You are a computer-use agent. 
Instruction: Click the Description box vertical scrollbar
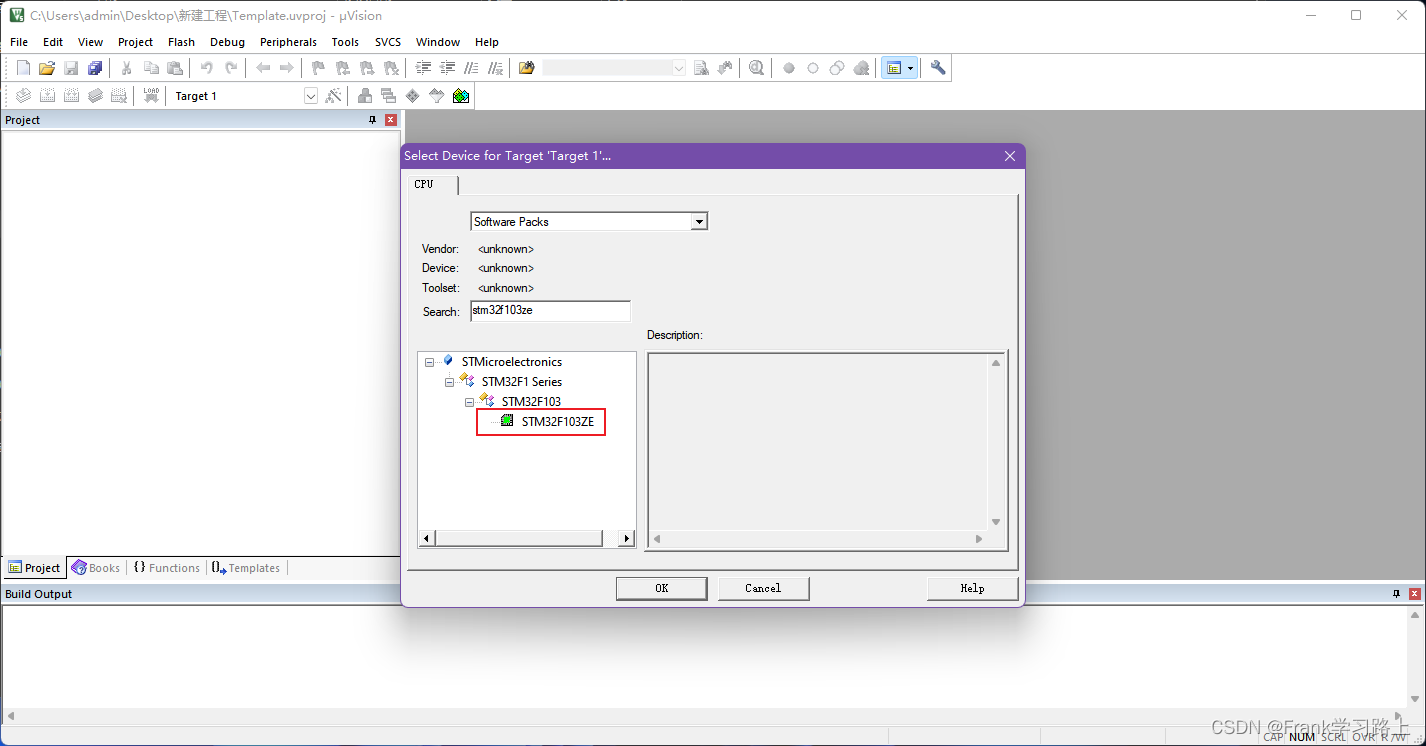click(996, 443)
